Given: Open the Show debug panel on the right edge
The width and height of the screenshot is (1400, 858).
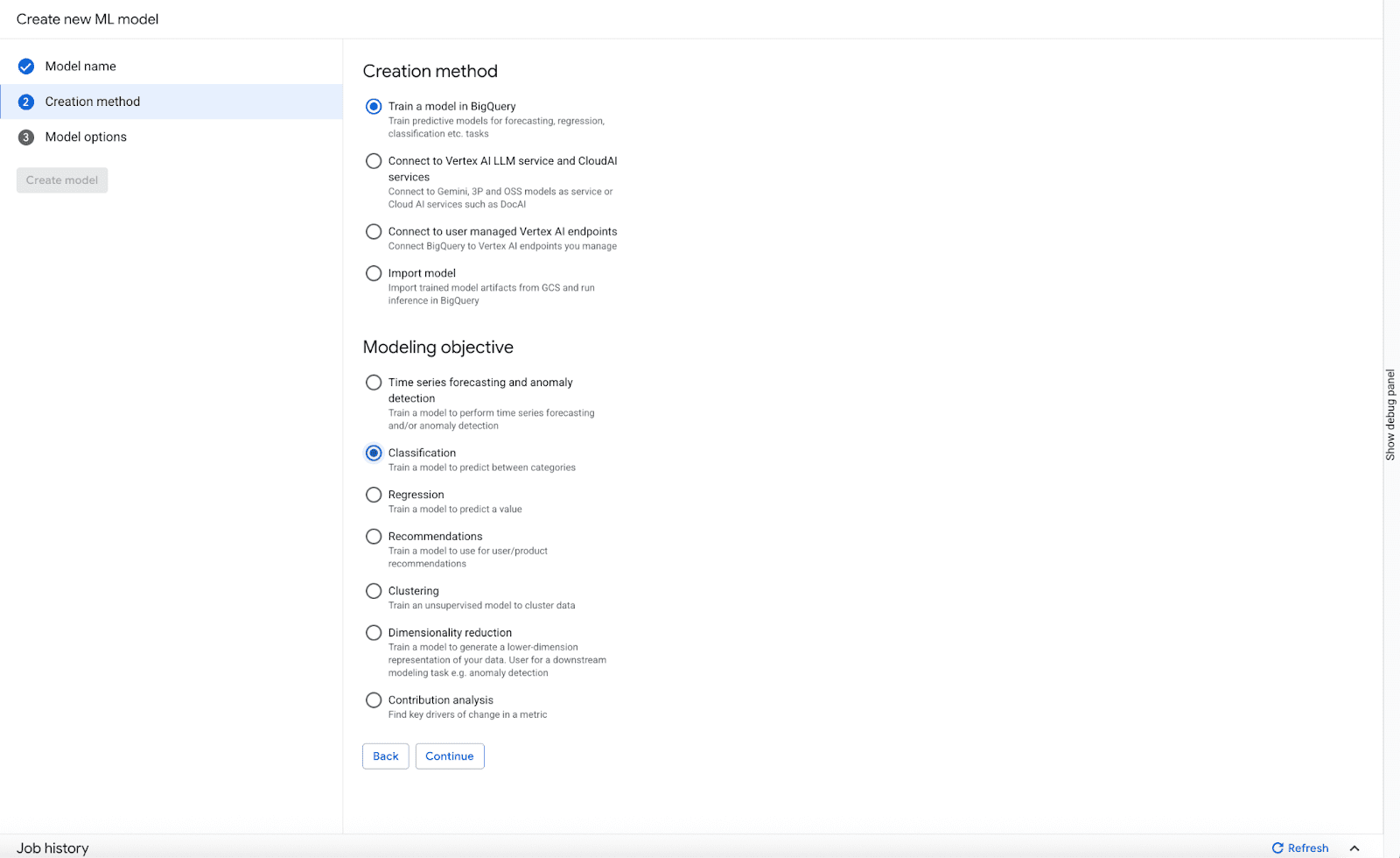Looking at the screenshot, I should (1391, 411).
